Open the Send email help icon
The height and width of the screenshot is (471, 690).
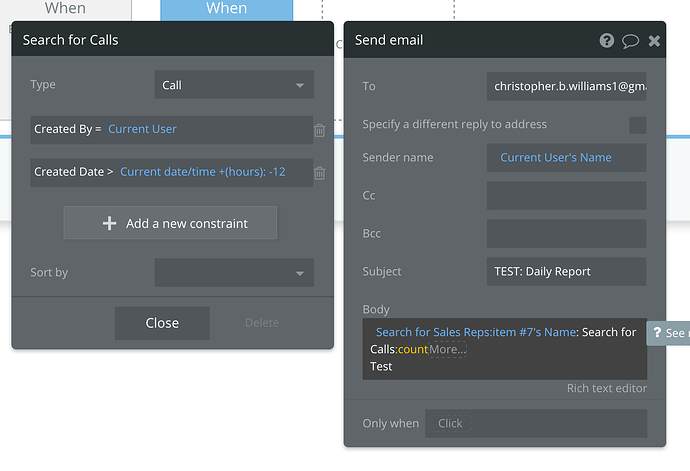point(607,41)
